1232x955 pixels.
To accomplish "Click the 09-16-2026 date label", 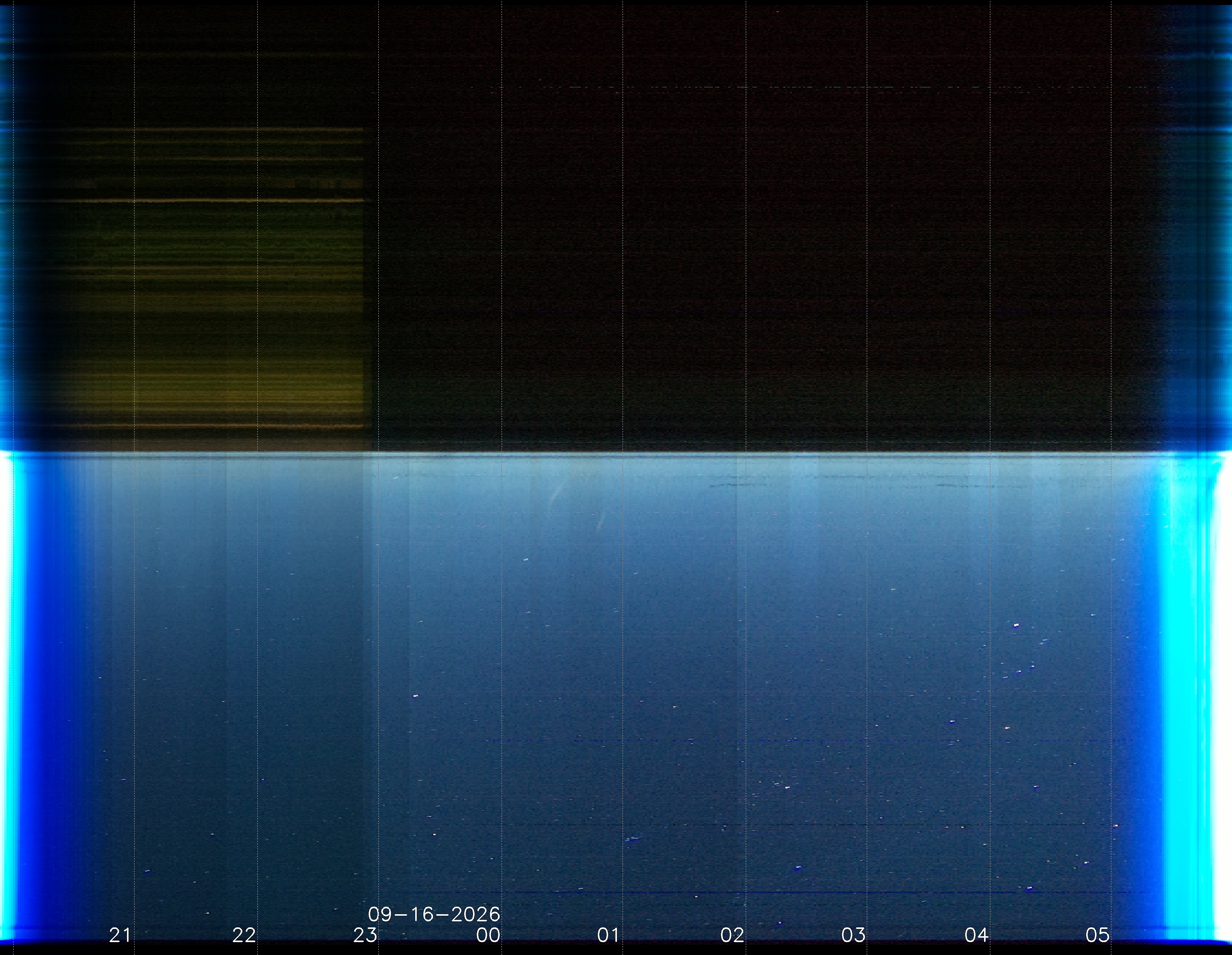I will pos(434,914).
